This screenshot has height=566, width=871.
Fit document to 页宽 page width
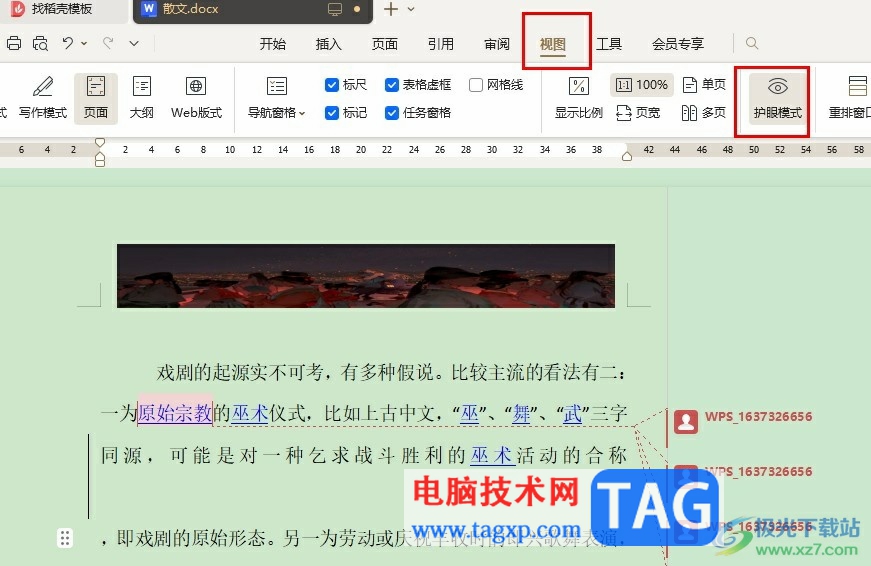[x=638, y=113]
